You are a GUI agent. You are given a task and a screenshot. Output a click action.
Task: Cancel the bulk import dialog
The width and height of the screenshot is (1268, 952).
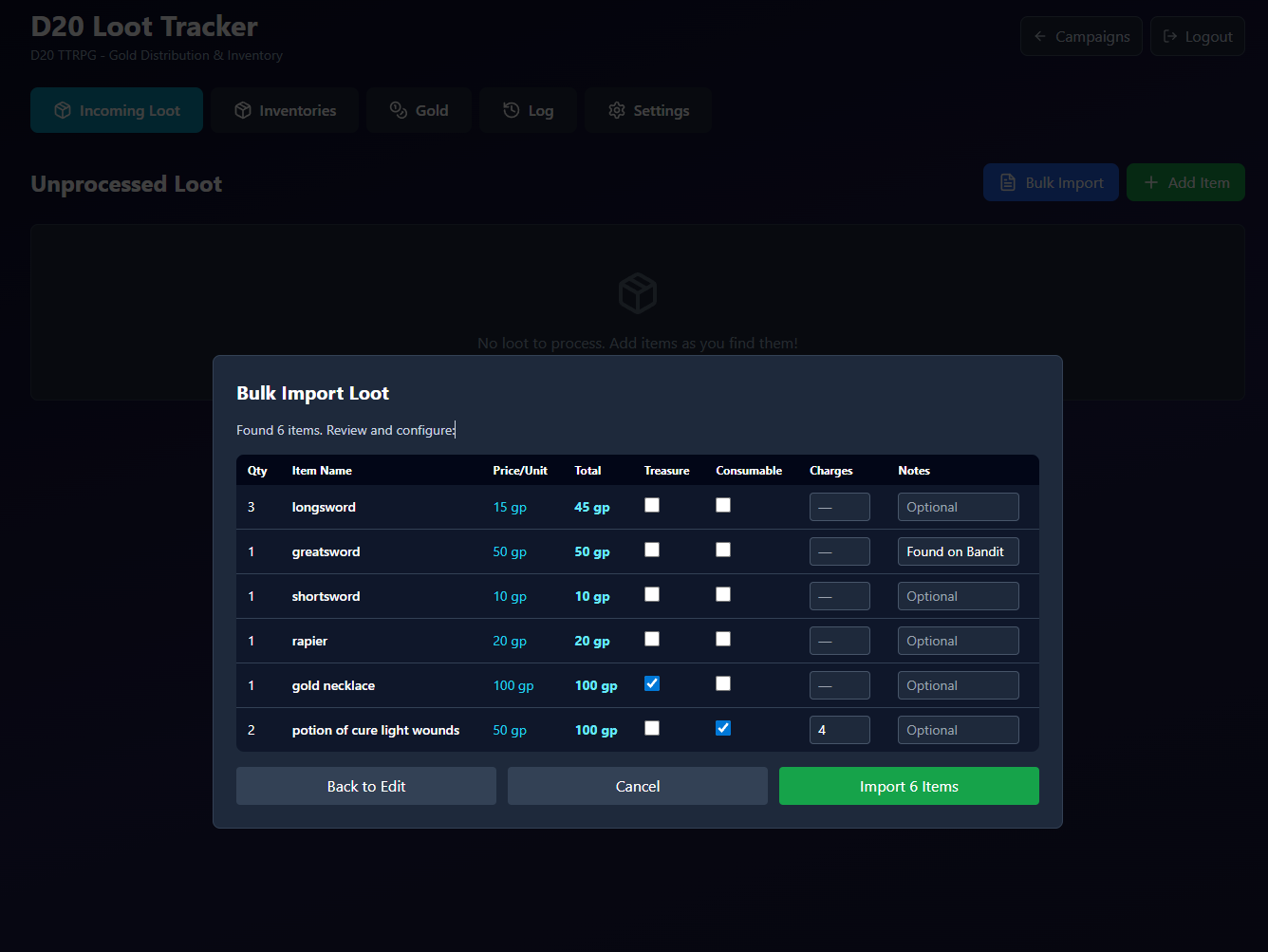point(638,786)
